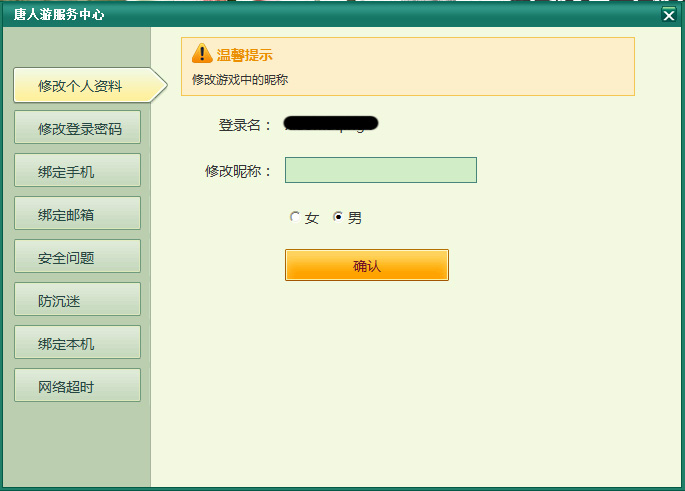
Task: Go to the 绑定邮箱 tab
Action: point(78,214)
